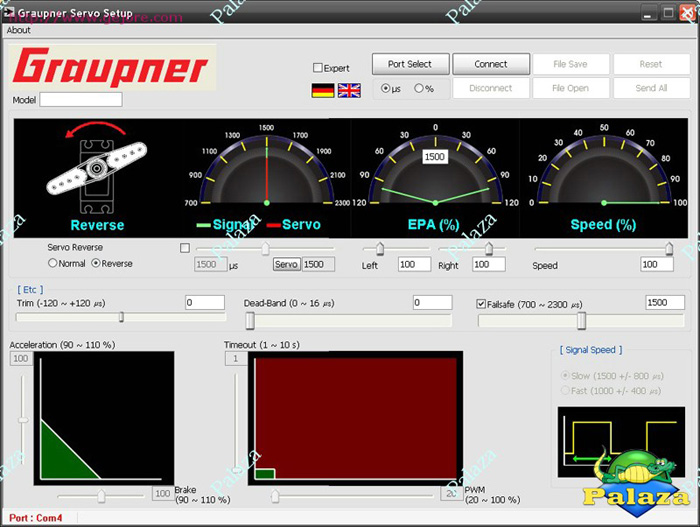Open the About menu
Image resolution: width=700 pixels, height=527 pixels.
[x=19, y=30]
